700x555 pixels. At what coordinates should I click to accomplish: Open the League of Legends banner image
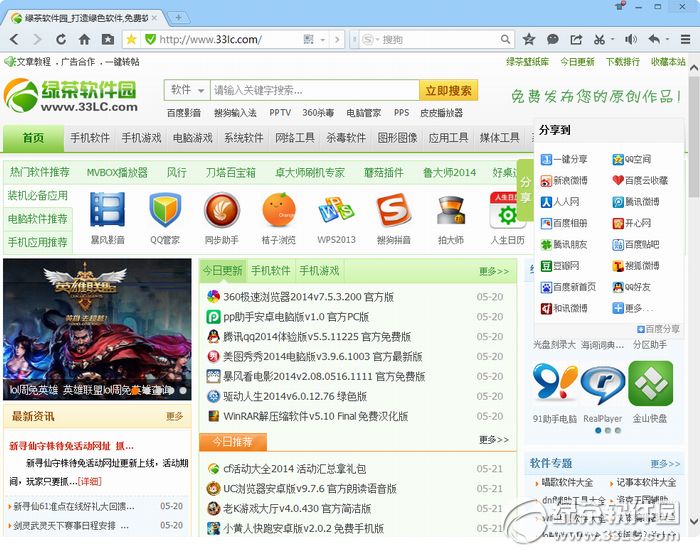97,329
